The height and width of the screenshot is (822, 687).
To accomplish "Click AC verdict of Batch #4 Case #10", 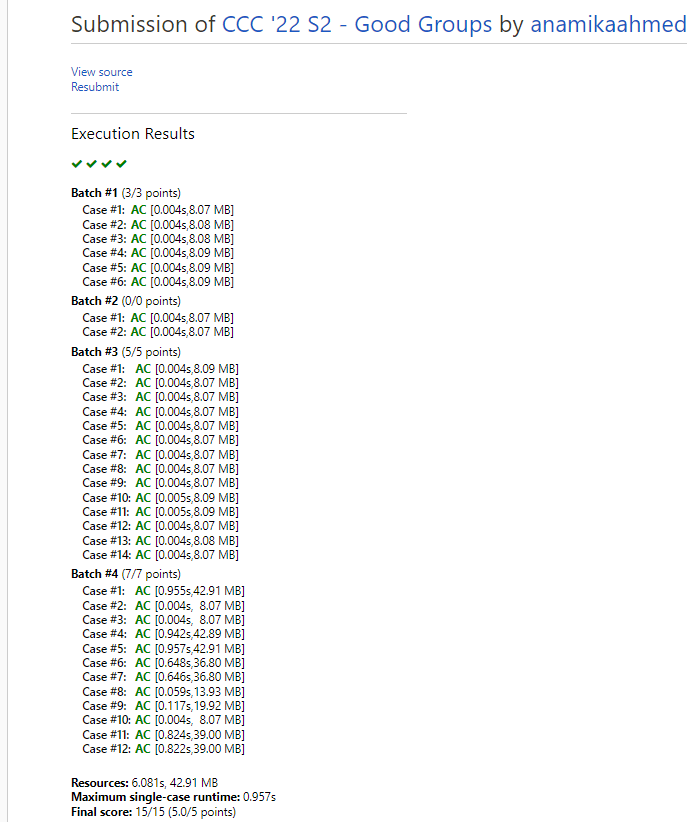I will tap(143, 720).
